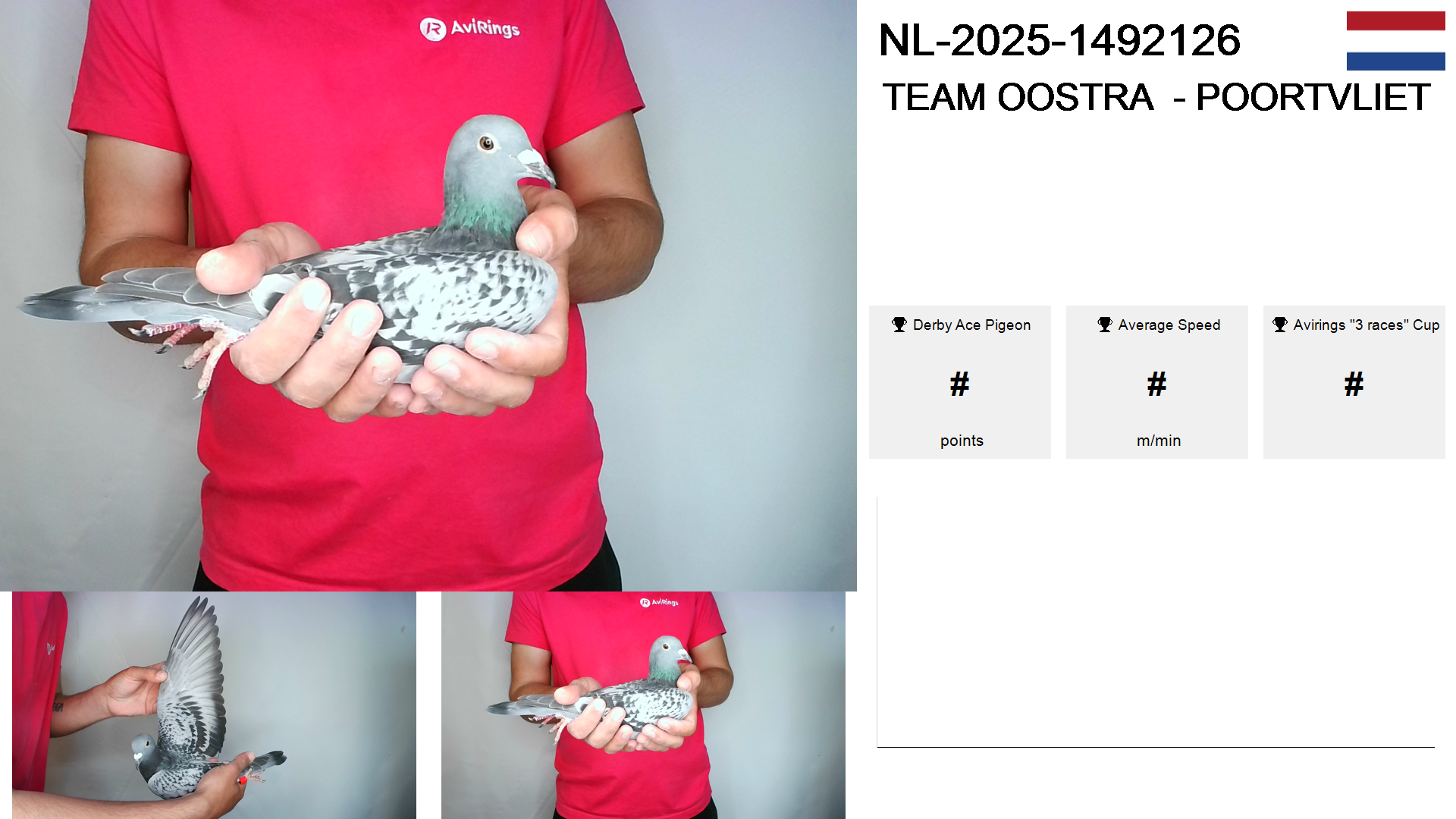Click the Netherlands flag icon

coord(1395,41)
